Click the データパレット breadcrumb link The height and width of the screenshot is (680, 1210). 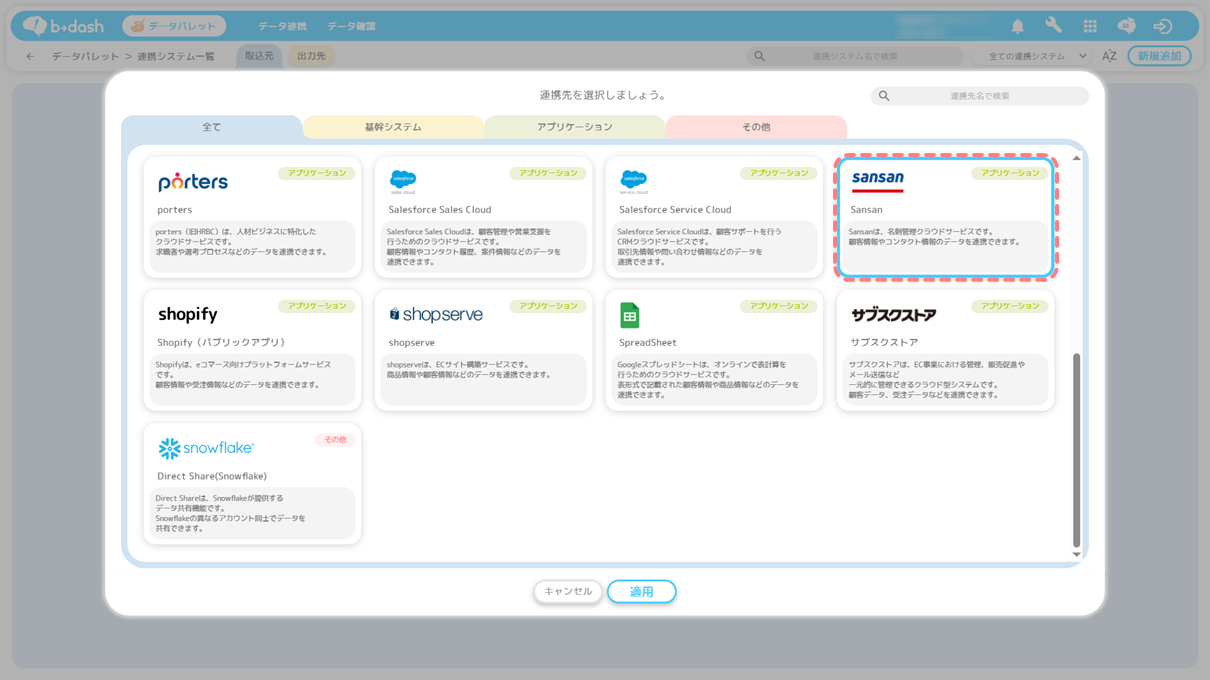click(85, 56)
